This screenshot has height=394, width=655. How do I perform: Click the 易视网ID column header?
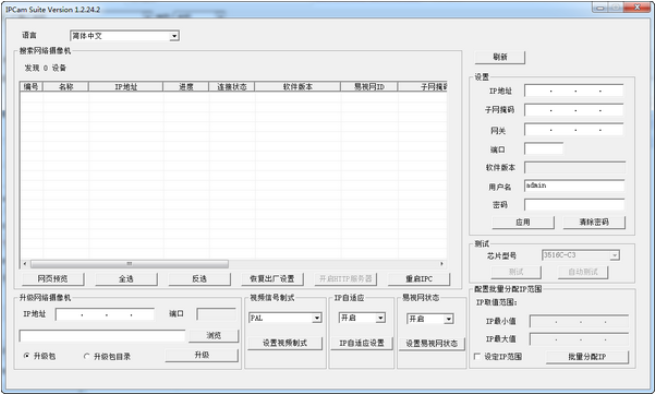coord(369,86)
